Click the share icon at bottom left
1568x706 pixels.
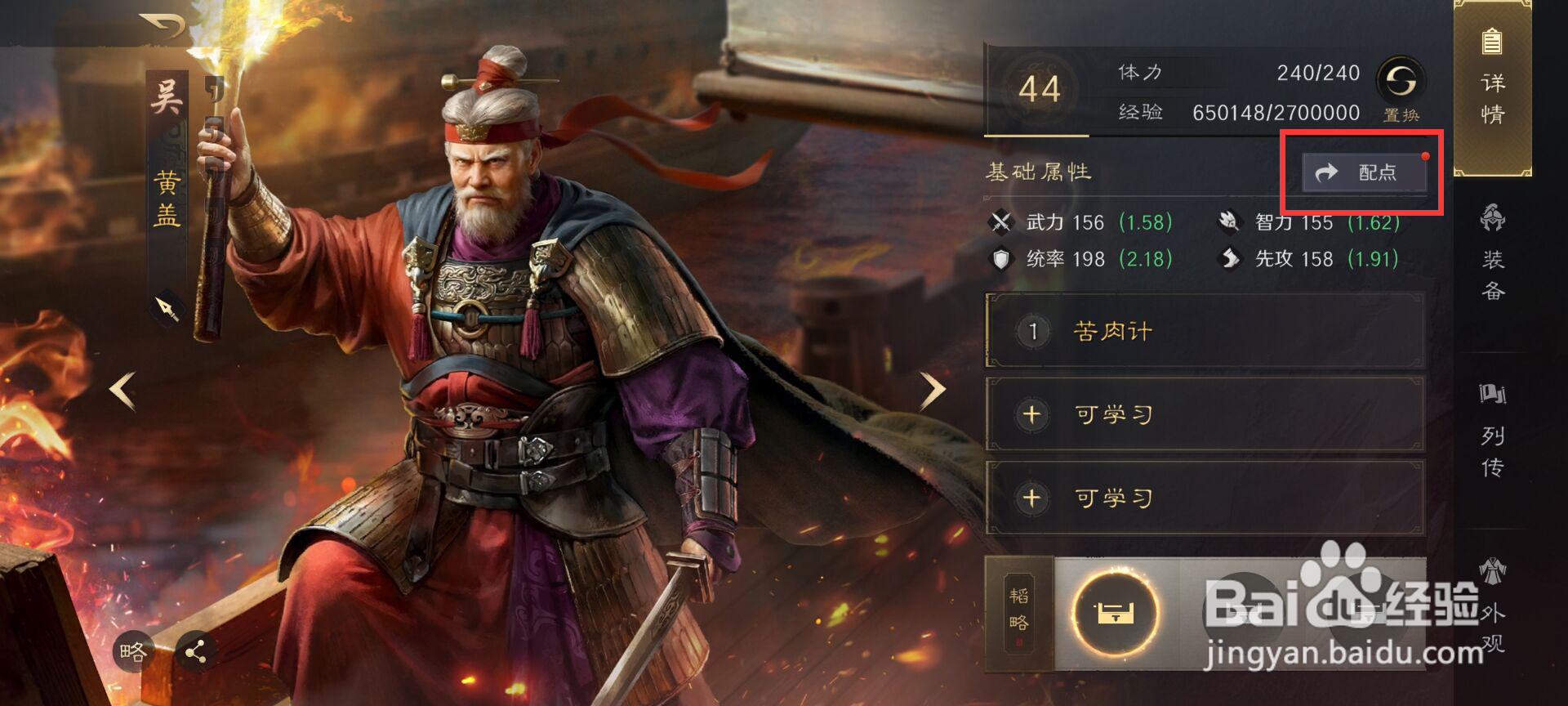(195, 651)
